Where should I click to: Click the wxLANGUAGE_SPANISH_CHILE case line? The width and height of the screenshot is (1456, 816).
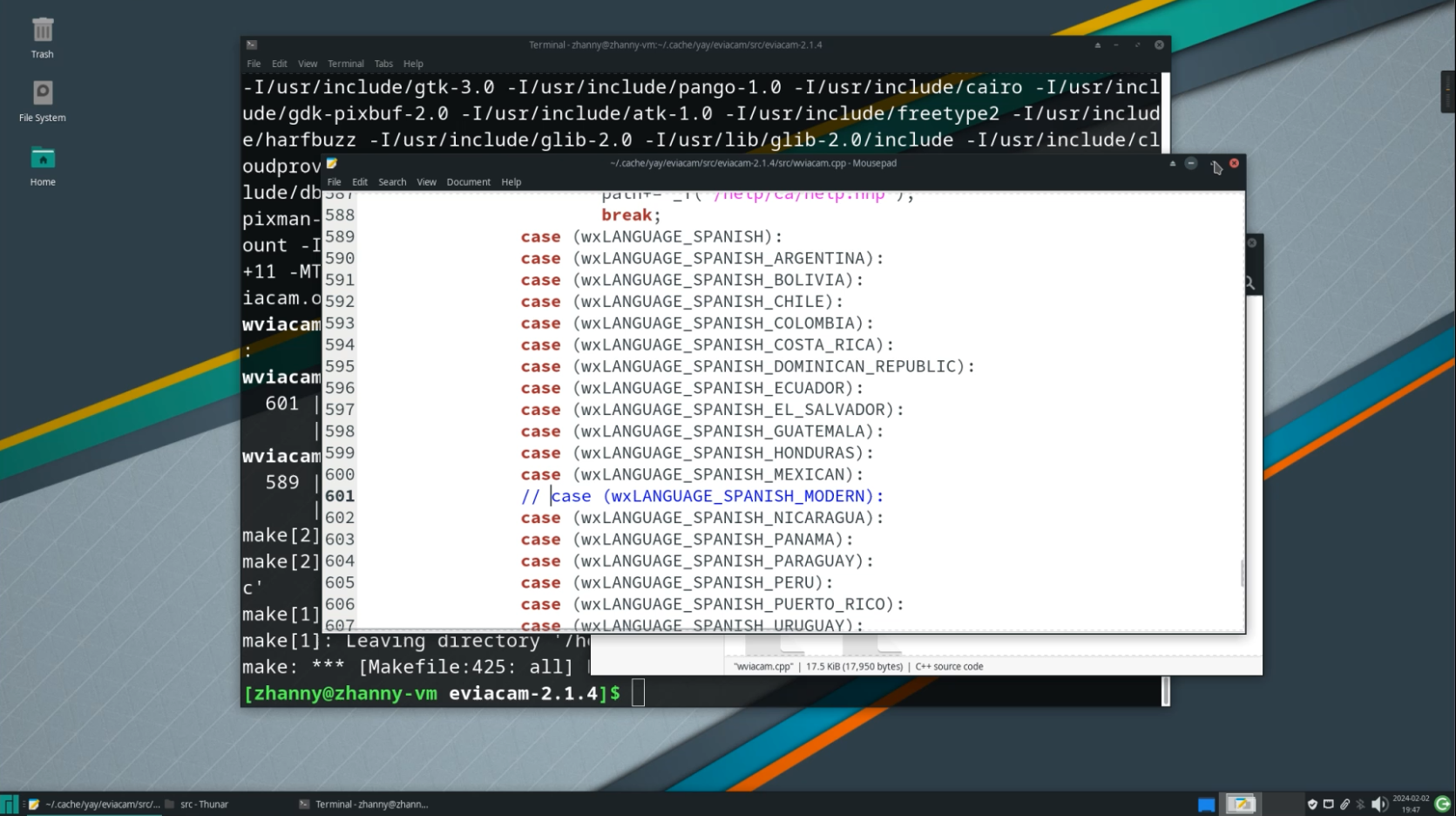[x=681, y=302]
